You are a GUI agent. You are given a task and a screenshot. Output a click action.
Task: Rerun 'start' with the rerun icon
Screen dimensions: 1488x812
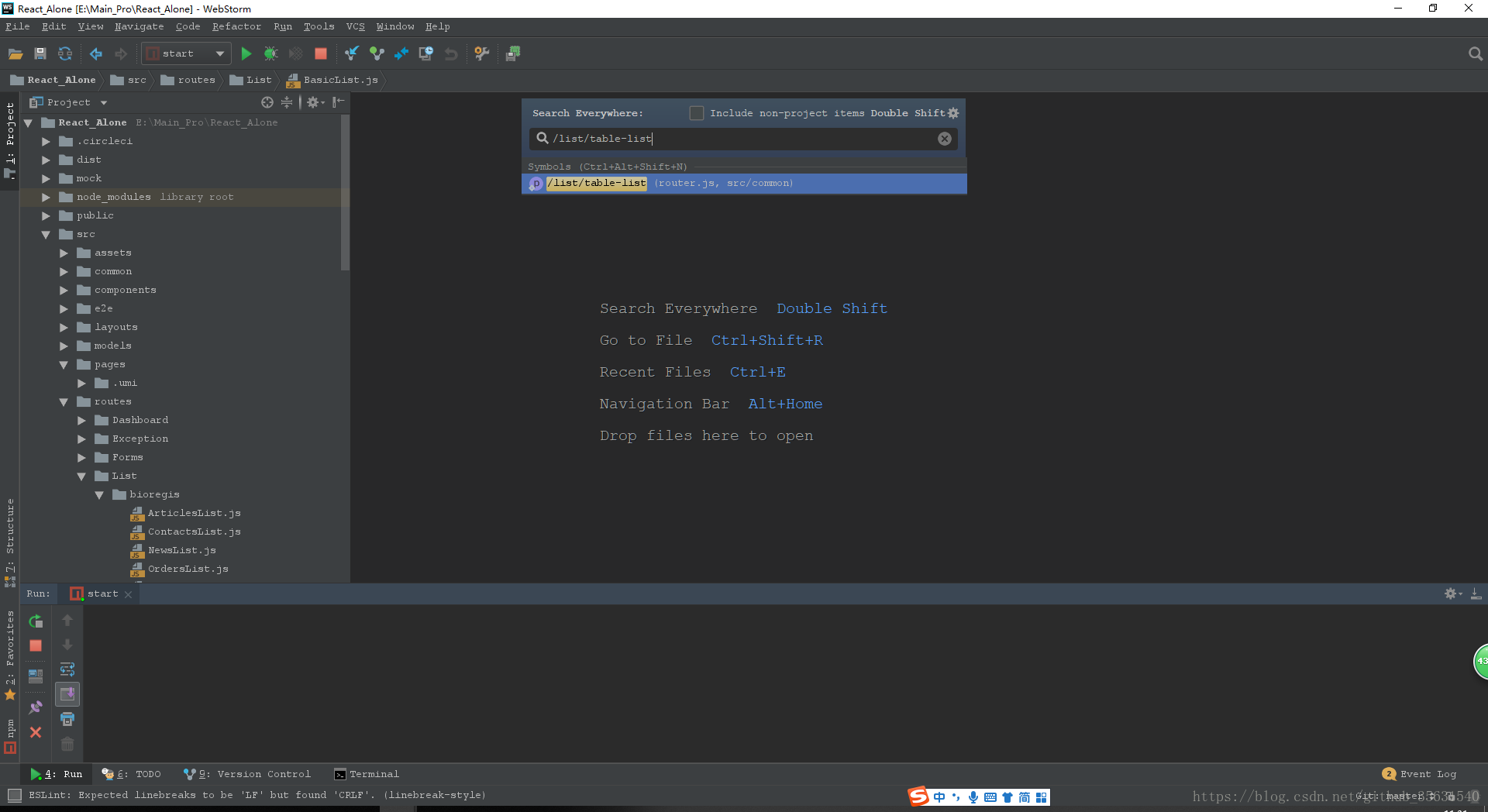tap(36, 621)
